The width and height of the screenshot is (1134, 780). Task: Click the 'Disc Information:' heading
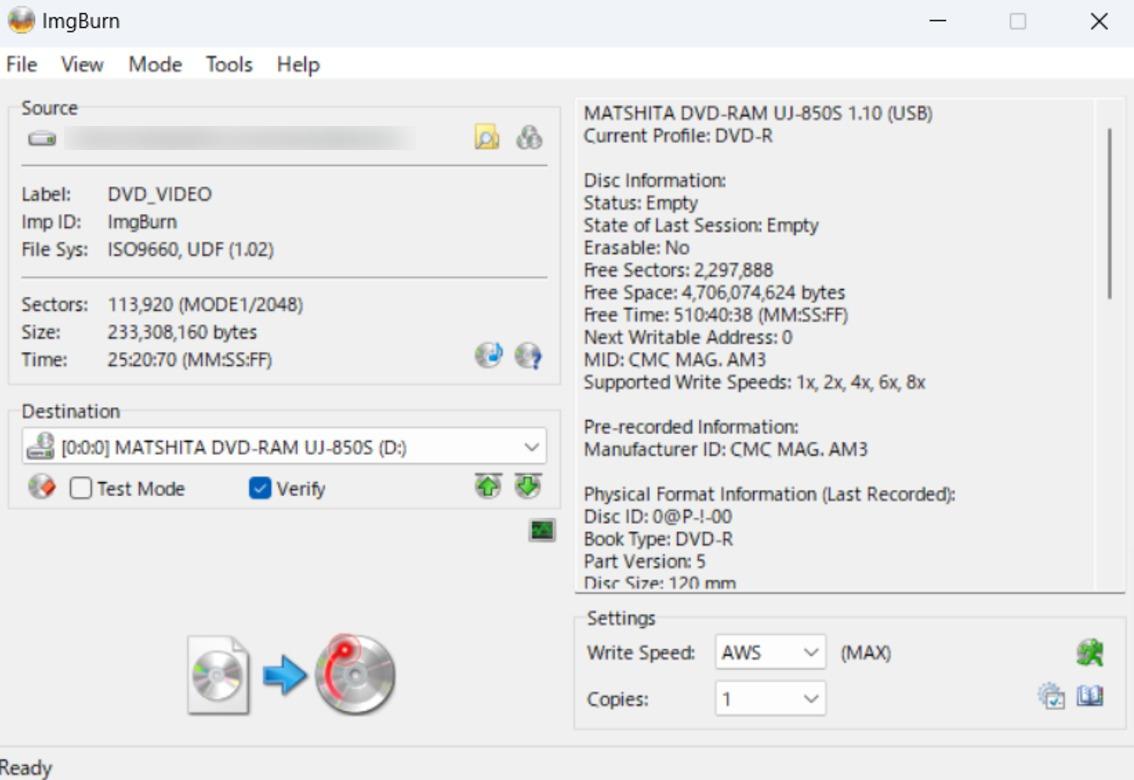coord(655,181)
